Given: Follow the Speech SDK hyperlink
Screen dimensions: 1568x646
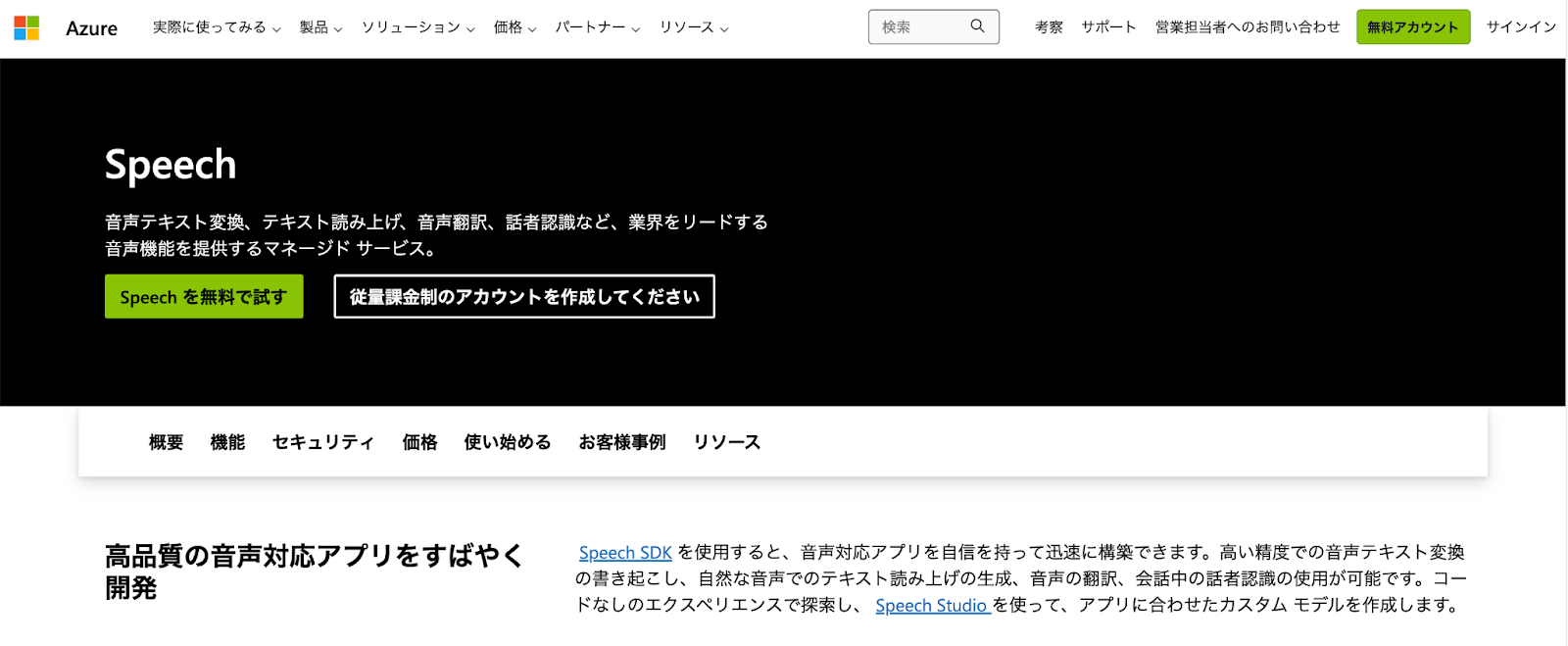Looking at the screenshot, I should click(625, 553).
